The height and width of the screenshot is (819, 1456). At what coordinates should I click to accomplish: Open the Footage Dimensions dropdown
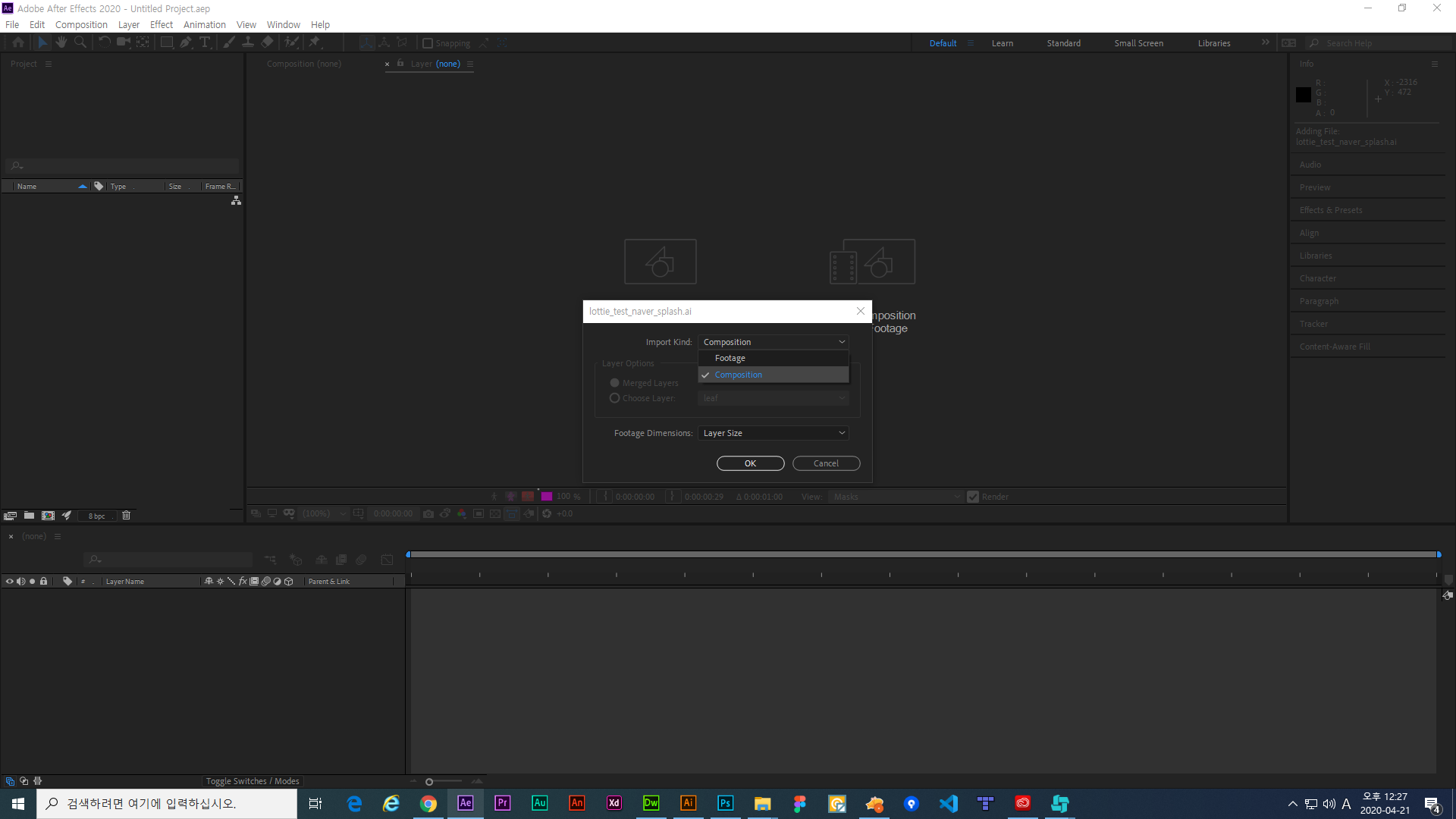coord(773,433)
